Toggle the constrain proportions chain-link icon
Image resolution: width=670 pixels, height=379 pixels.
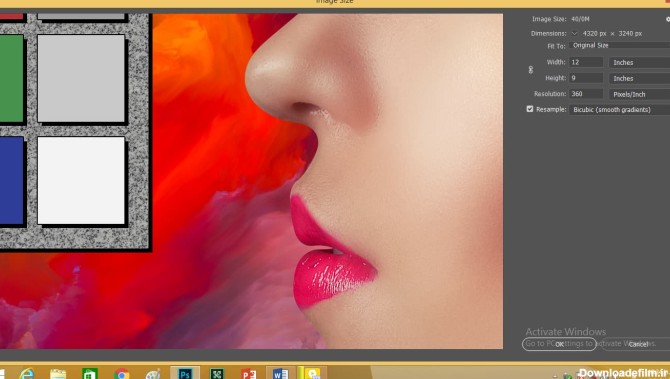point(531,70)
